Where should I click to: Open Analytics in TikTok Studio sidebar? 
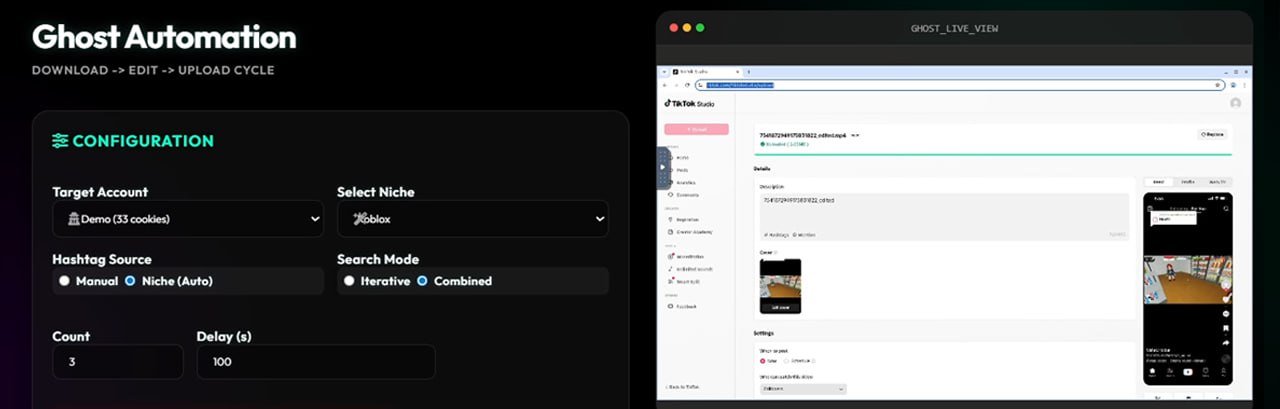point(684,182)
